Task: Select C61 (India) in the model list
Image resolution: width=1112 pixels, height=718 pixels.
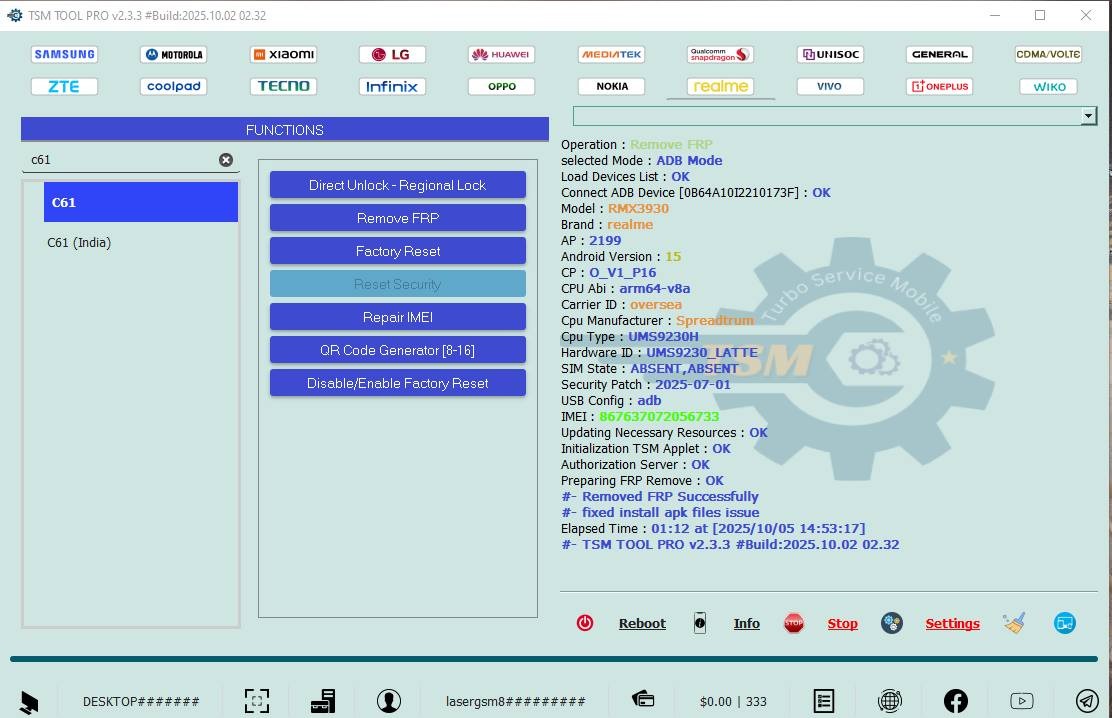Action: pyautogui.click(x=80, y=243)
